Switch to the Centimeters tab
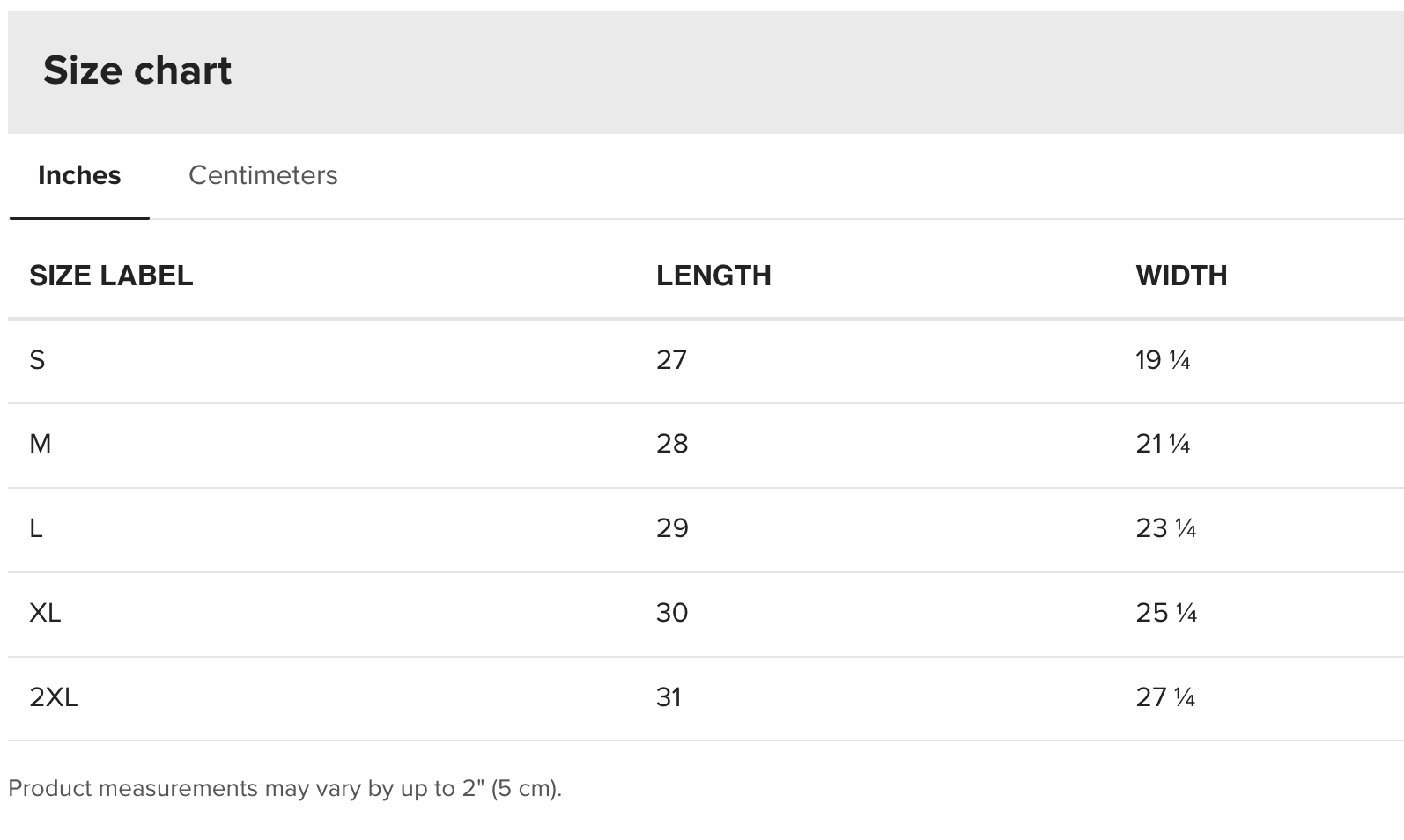 pyautogui.click(x=262, y=175)
